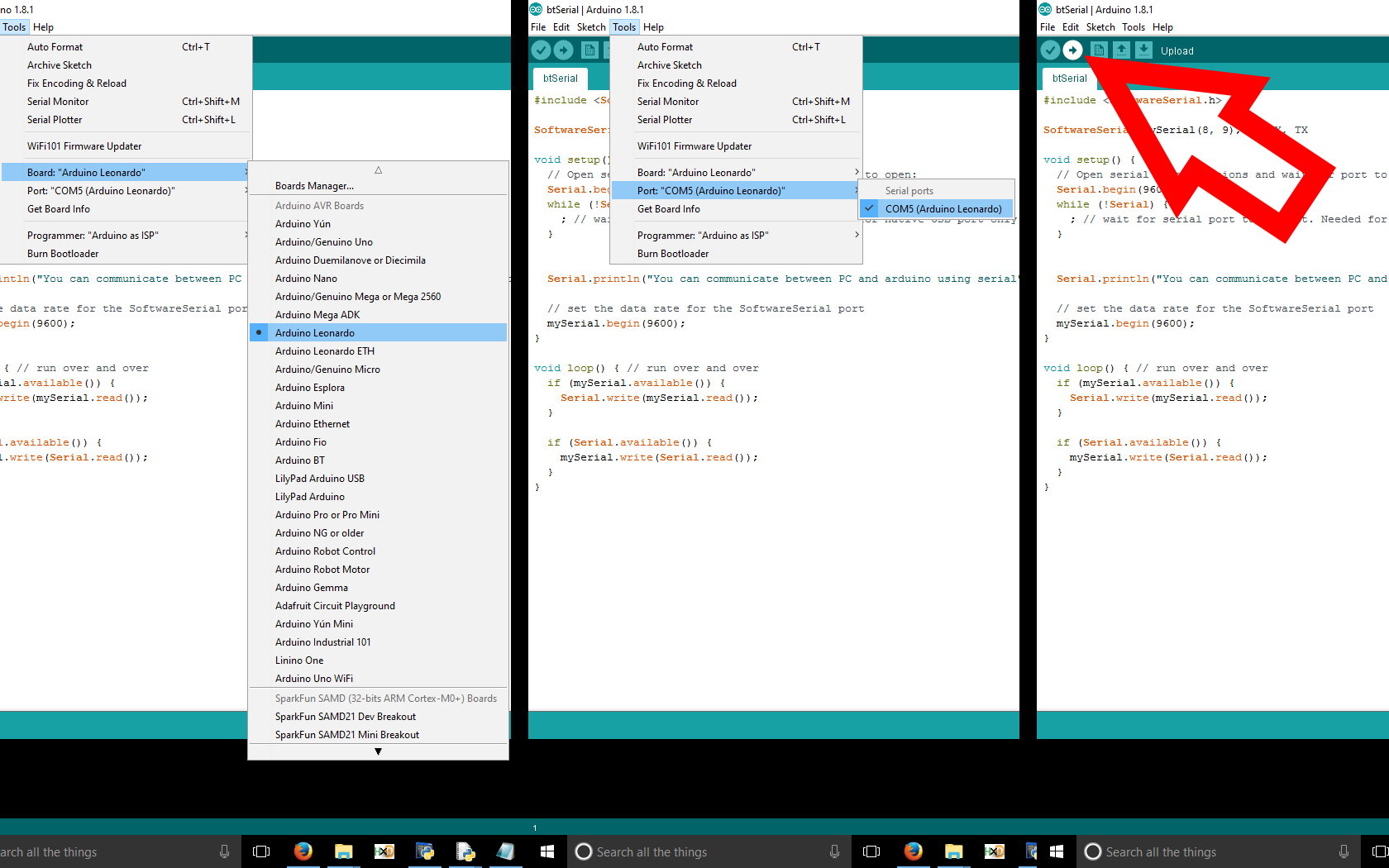Select the Arduino/Genuino Uno board option
The height and width of the screenshot is (868, 1389).
click(378, 241)
